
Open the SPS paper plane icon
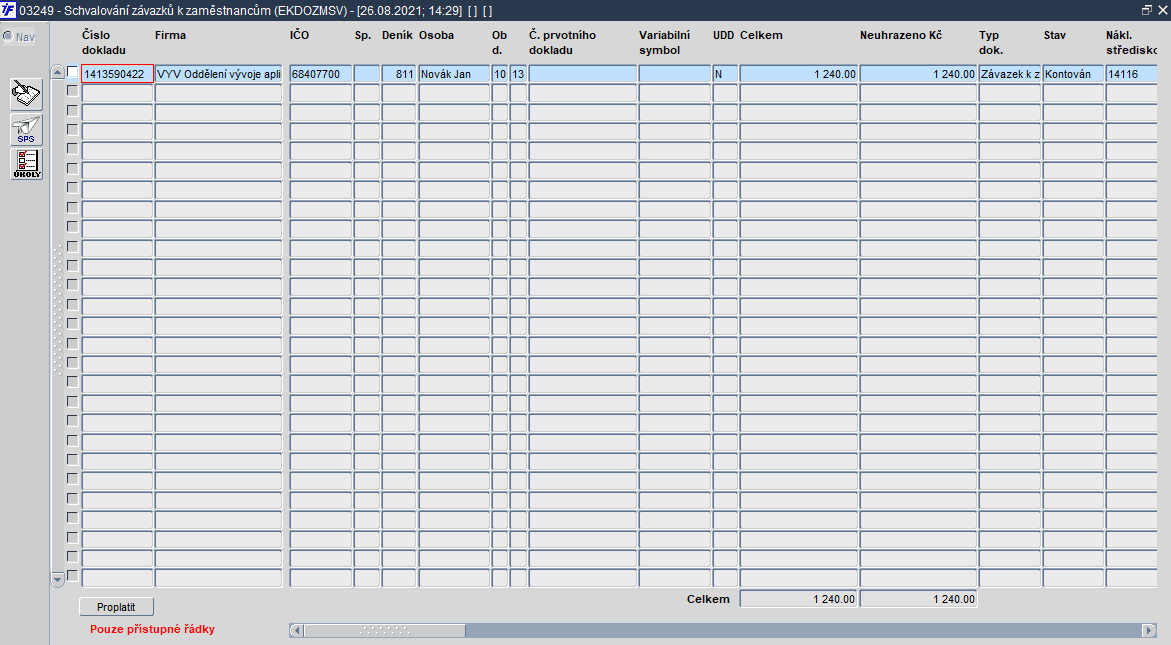[26, 130]
